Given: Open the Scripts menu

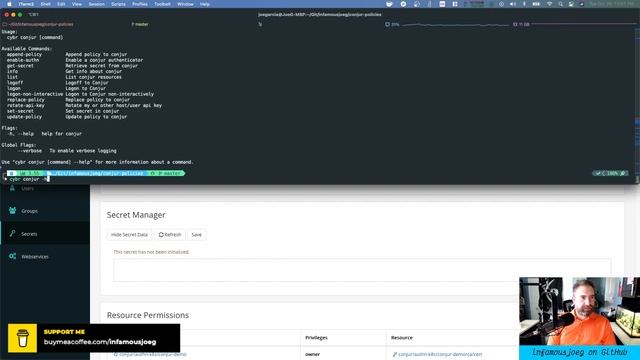Looking at the screenshot, I should [x=118, y=4].
